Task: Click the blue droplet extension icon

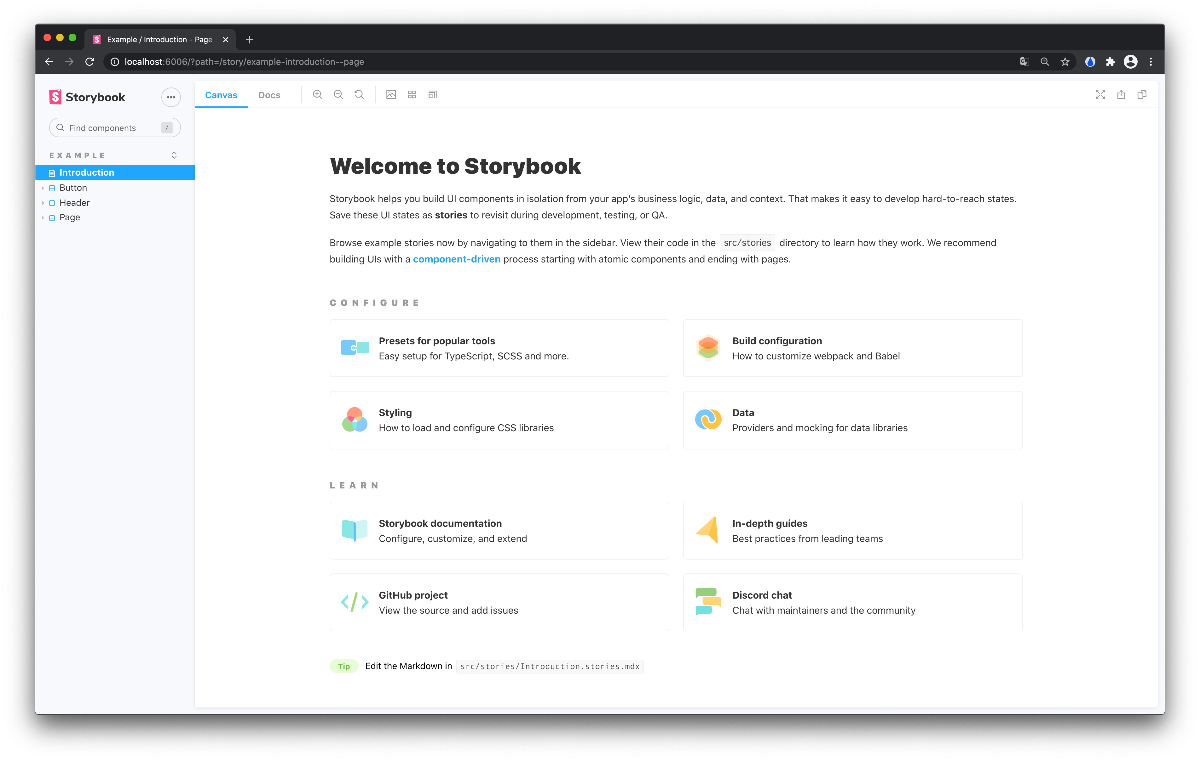Action: click(1090, 62)
